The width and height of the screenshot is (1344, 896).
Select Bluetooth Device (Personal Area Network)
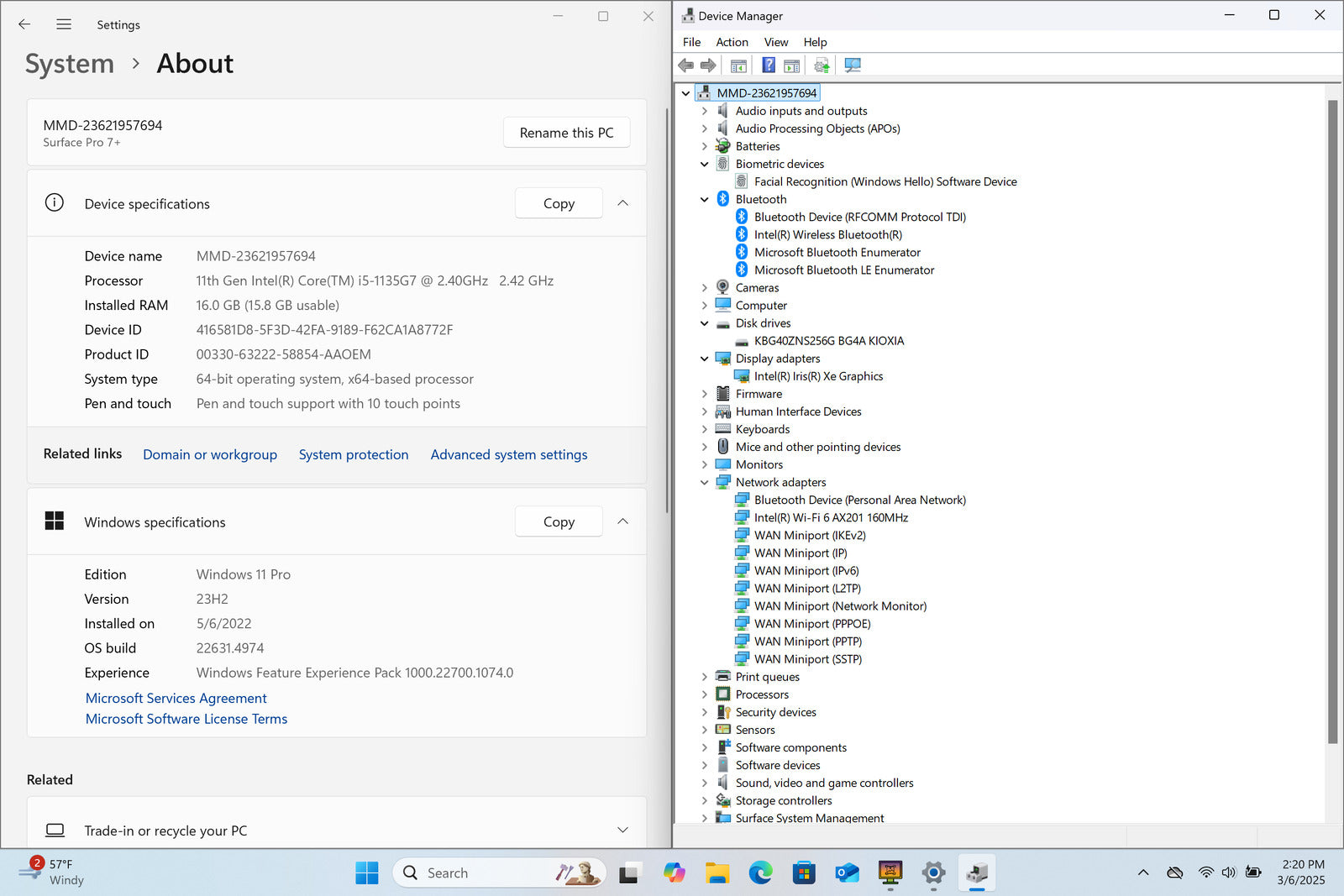tap(860, 500)
